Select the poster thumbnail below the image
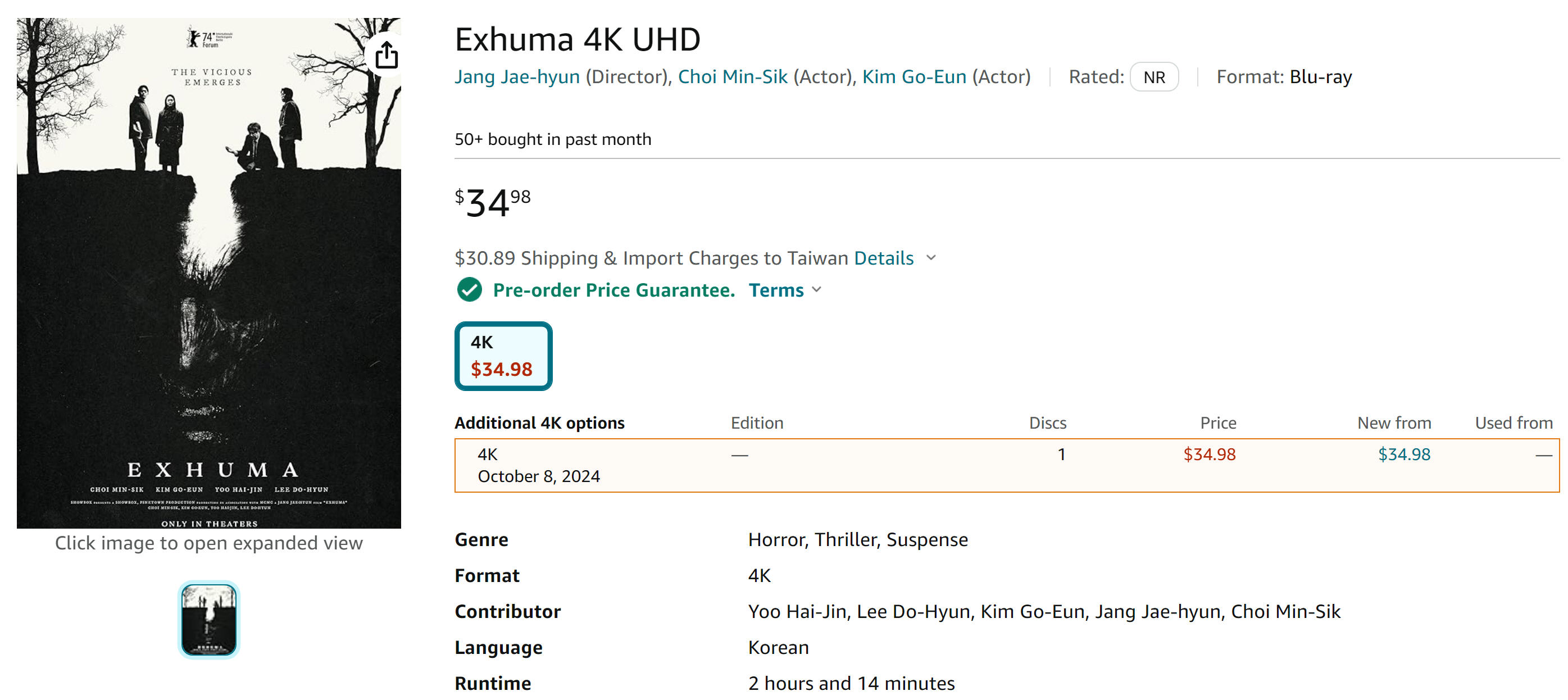This screenshot has width=1568, height=700. click(209, 620)
